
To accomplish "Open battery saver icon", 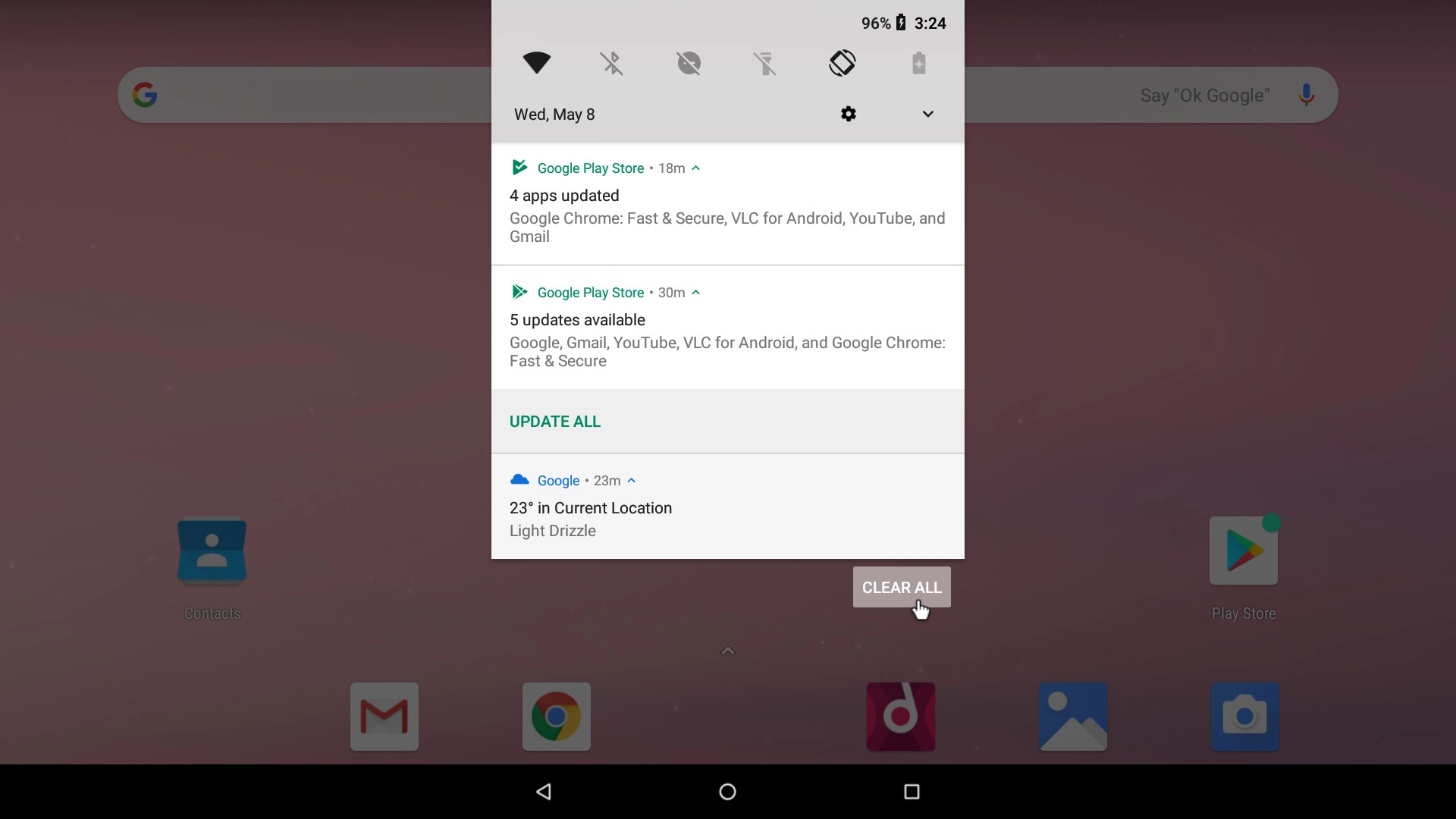I will (918, 64).
